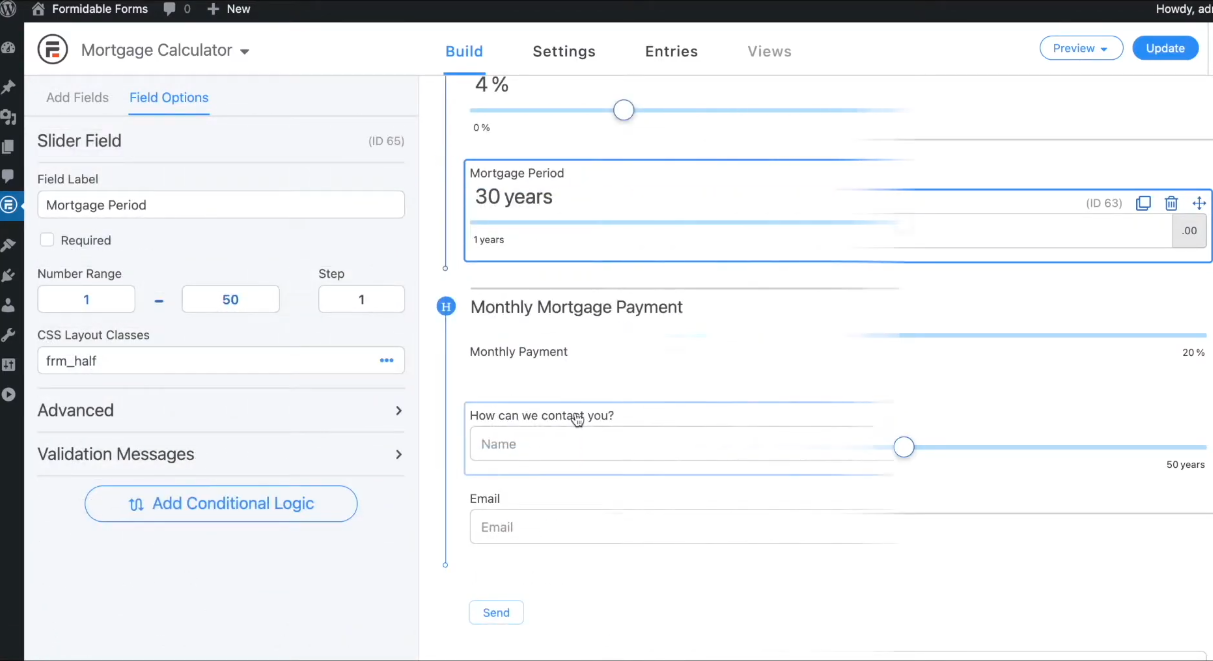Image resolution: width=1213 pixels, height=661 pixels.
Task: Click the duplicate field icon for Mortgage Period
Action: (1143, 203)
